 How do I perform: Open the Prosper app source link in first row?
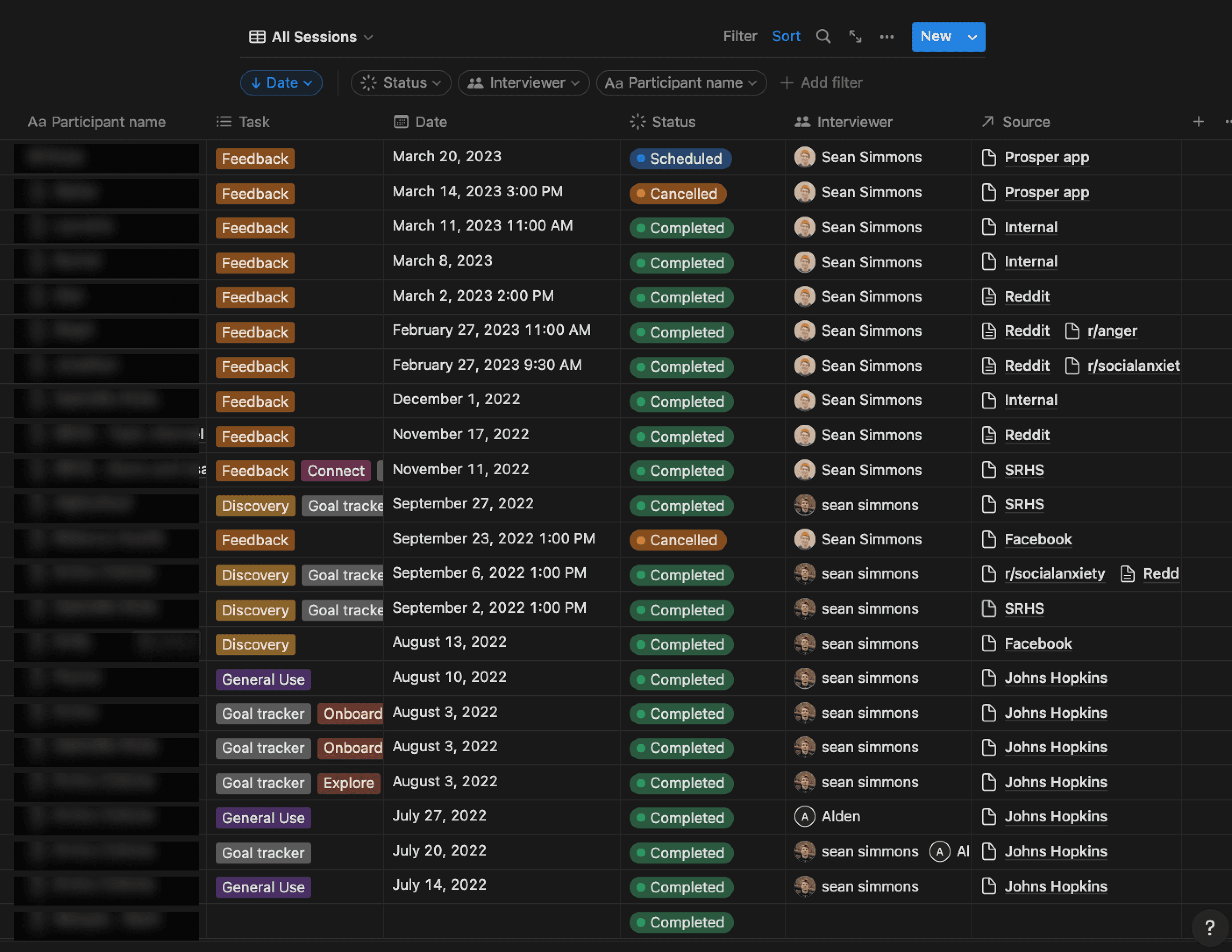(1047, 157)
